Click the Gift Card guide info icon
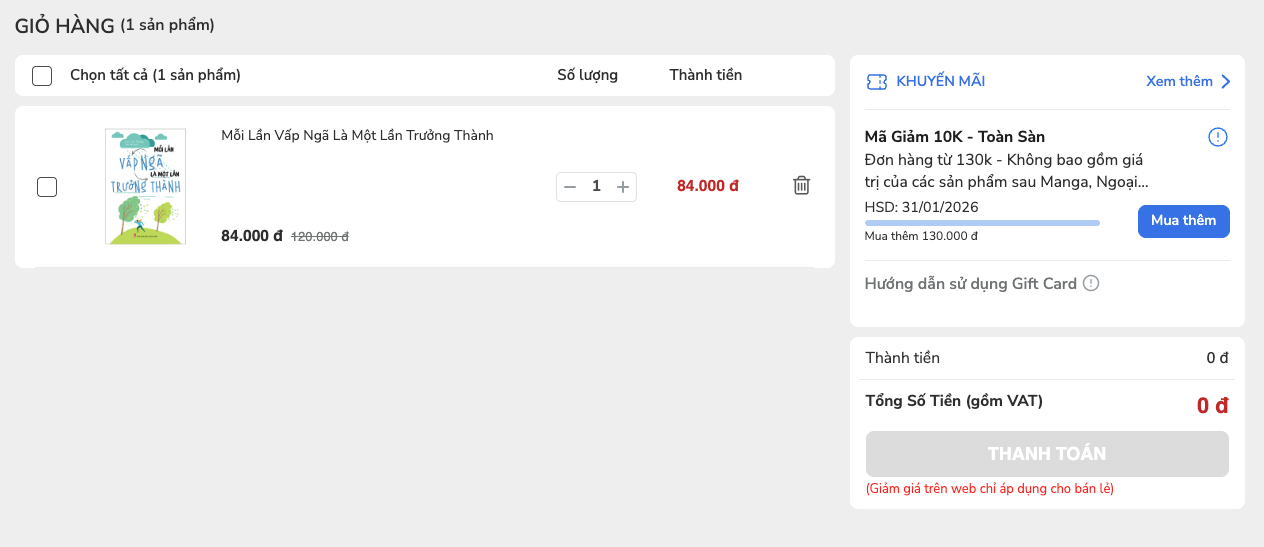The image size is (1264, 547). [x=1091, y=283]
